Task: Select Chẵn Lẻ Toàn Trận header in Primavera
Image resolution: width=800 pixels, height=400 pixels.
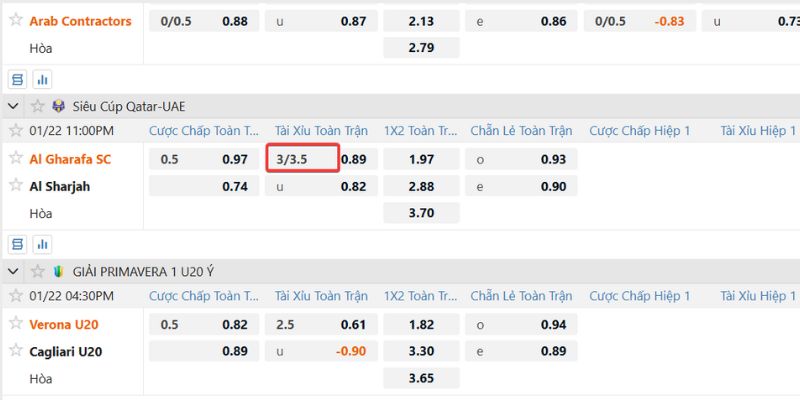Action: click(x=521, y=296)
